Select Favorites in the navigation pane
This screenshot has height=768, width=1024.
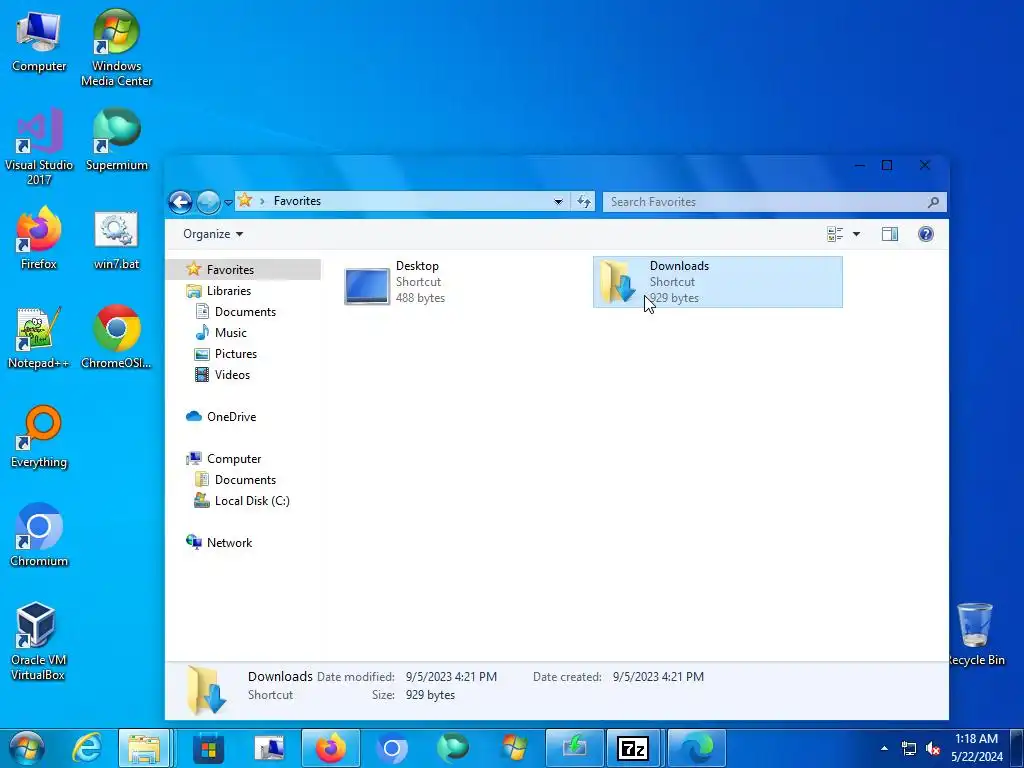click(244, 269)
